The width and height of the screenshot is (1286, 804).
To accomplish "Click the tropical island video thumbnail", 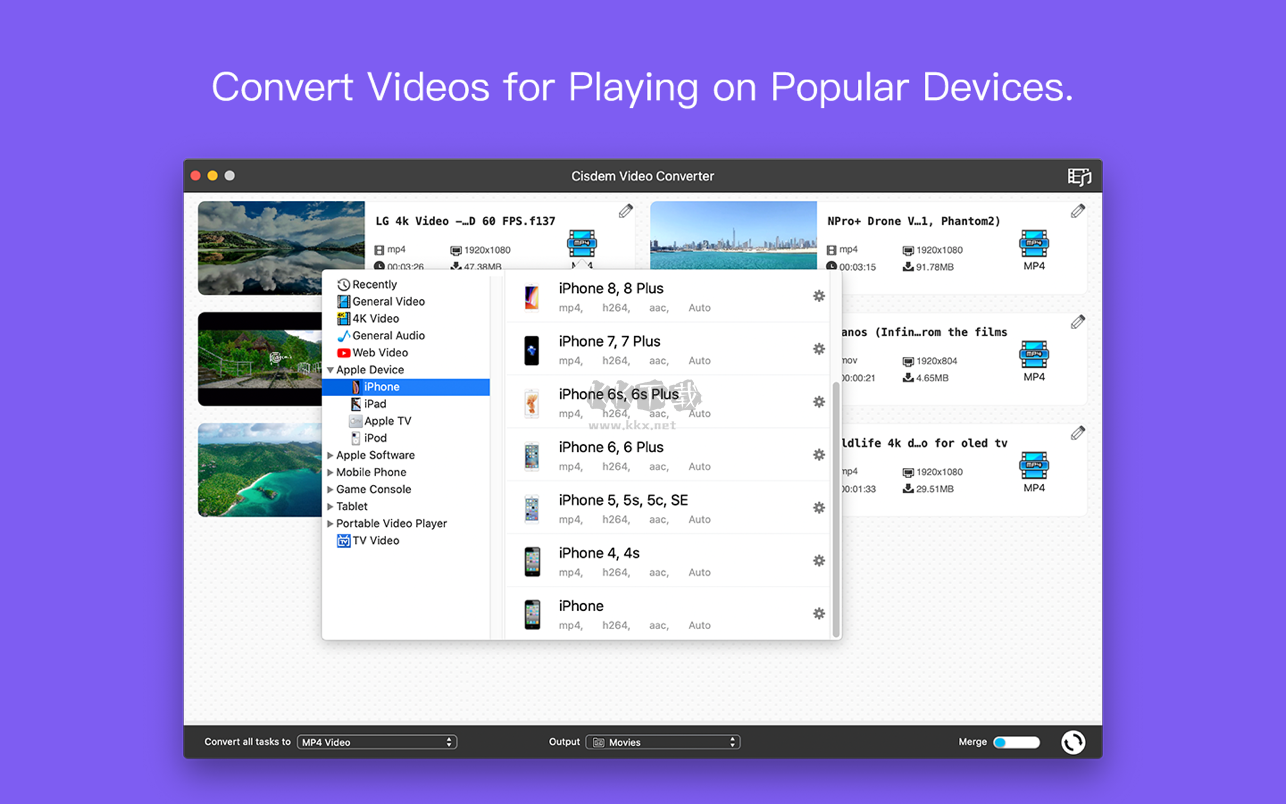I will click(x=260, y=470).
